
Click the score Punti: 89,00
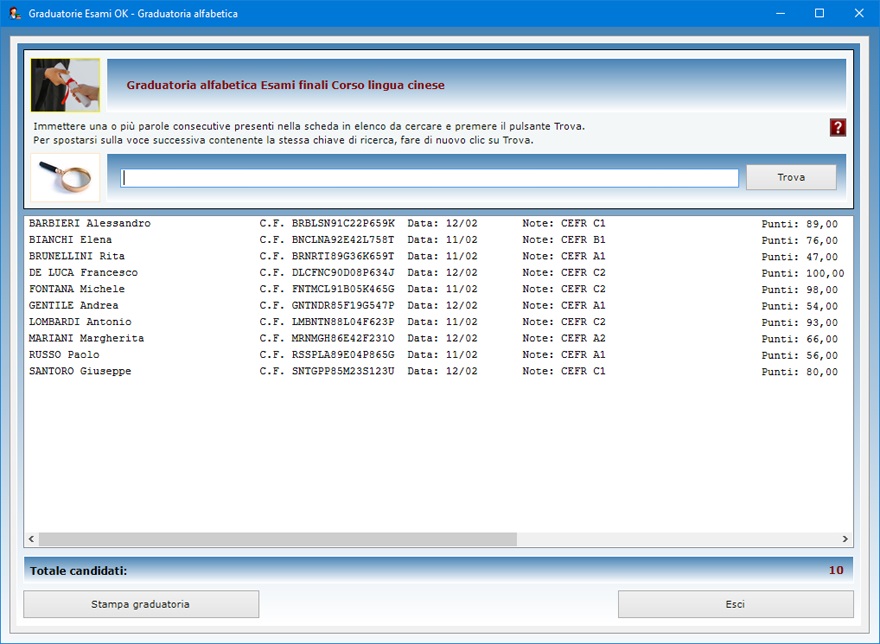800,224
